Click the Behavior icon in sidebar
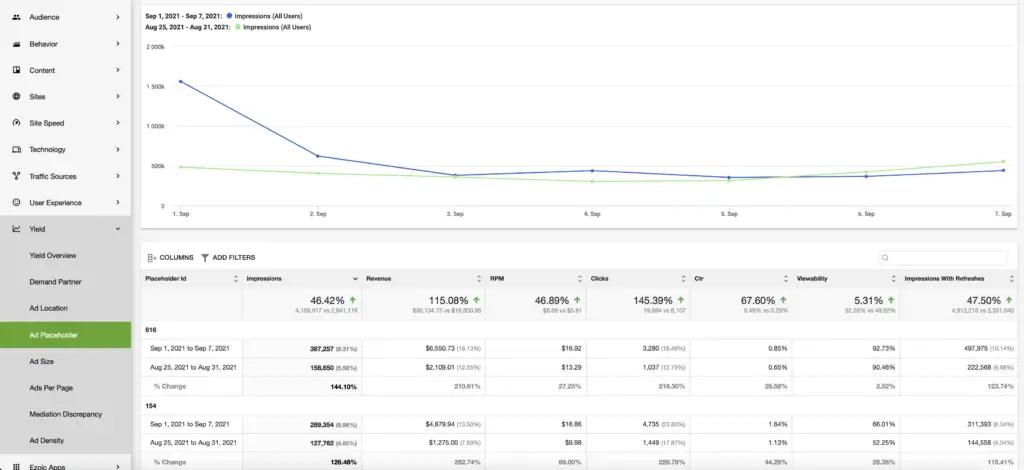 click(x=16, y=44)
